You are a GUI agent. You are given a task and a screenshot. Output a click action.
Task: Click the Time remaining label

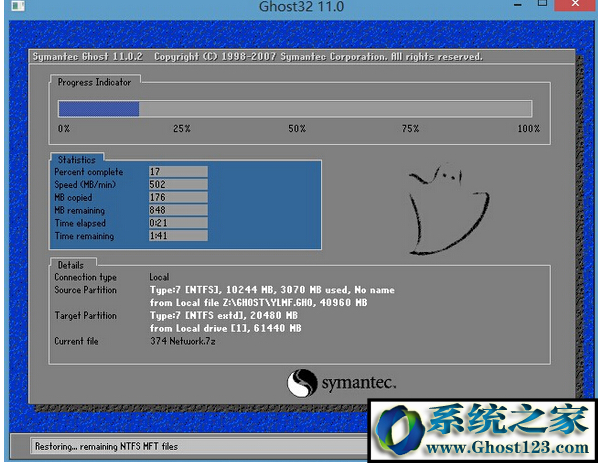point(84,236)
